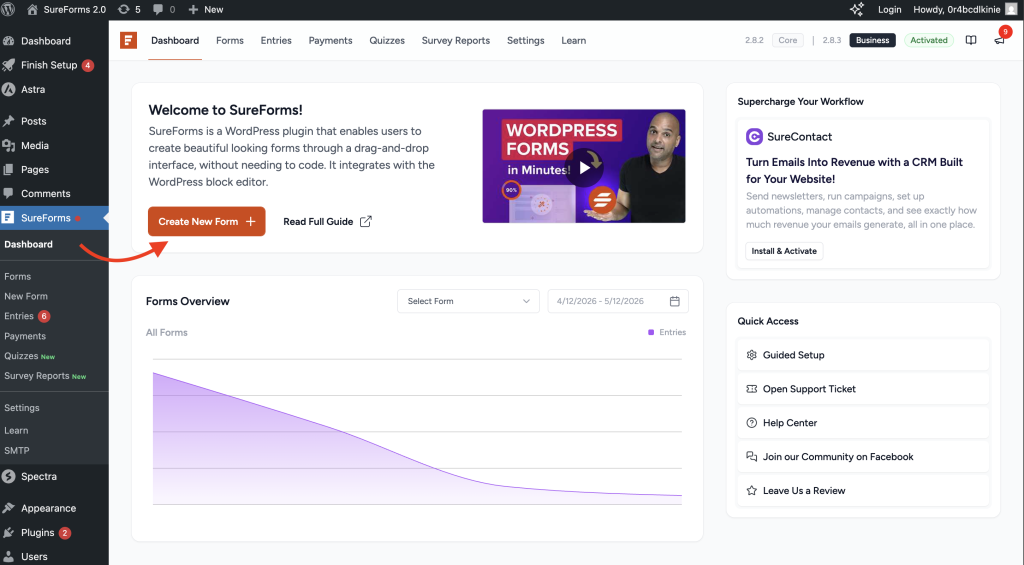The width and height of the screenshot is (1024, 565).
Task: Click the Activated license badge
Action: point(929,40)
